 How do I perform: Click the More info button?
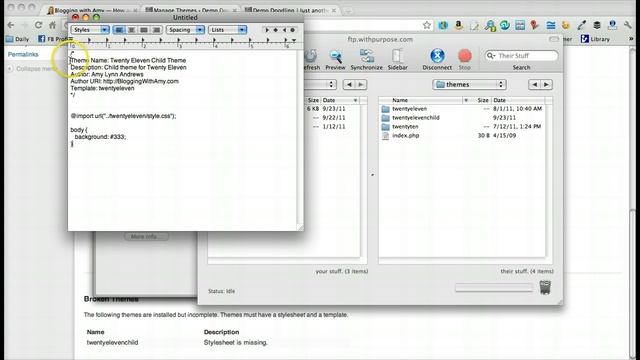(x=146, y=236)
